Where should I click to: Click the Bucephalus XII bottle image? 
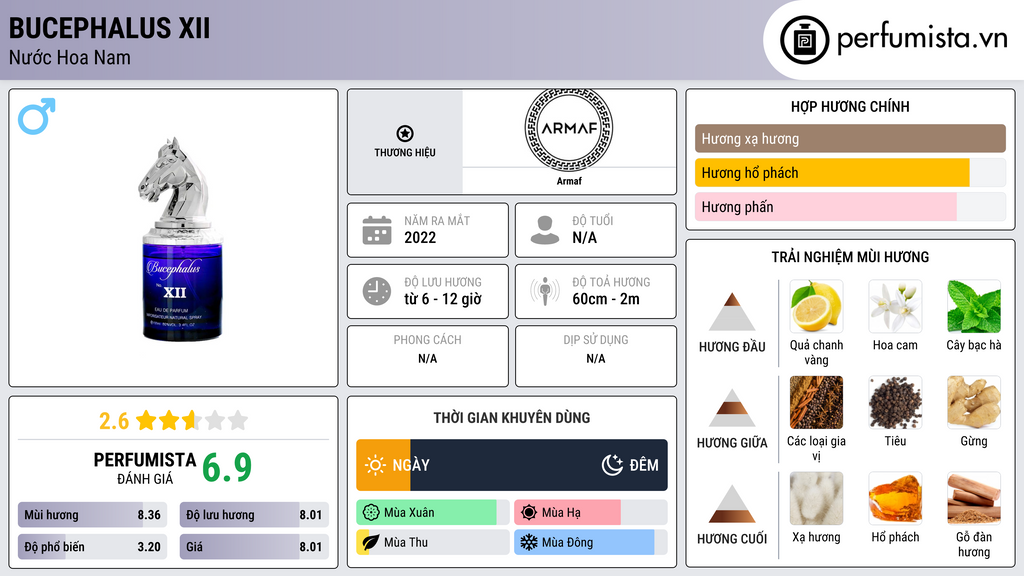tap(174, 240)
